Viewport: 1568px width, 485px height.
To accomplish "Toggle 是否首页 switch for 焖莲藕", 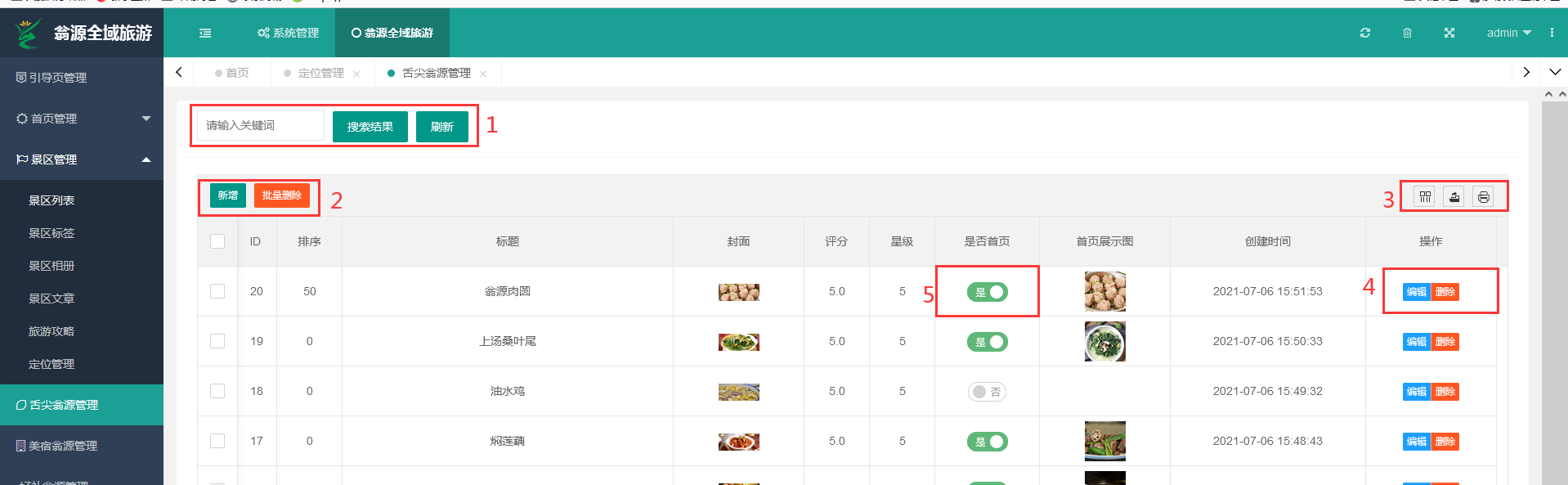I will point(988,442).
